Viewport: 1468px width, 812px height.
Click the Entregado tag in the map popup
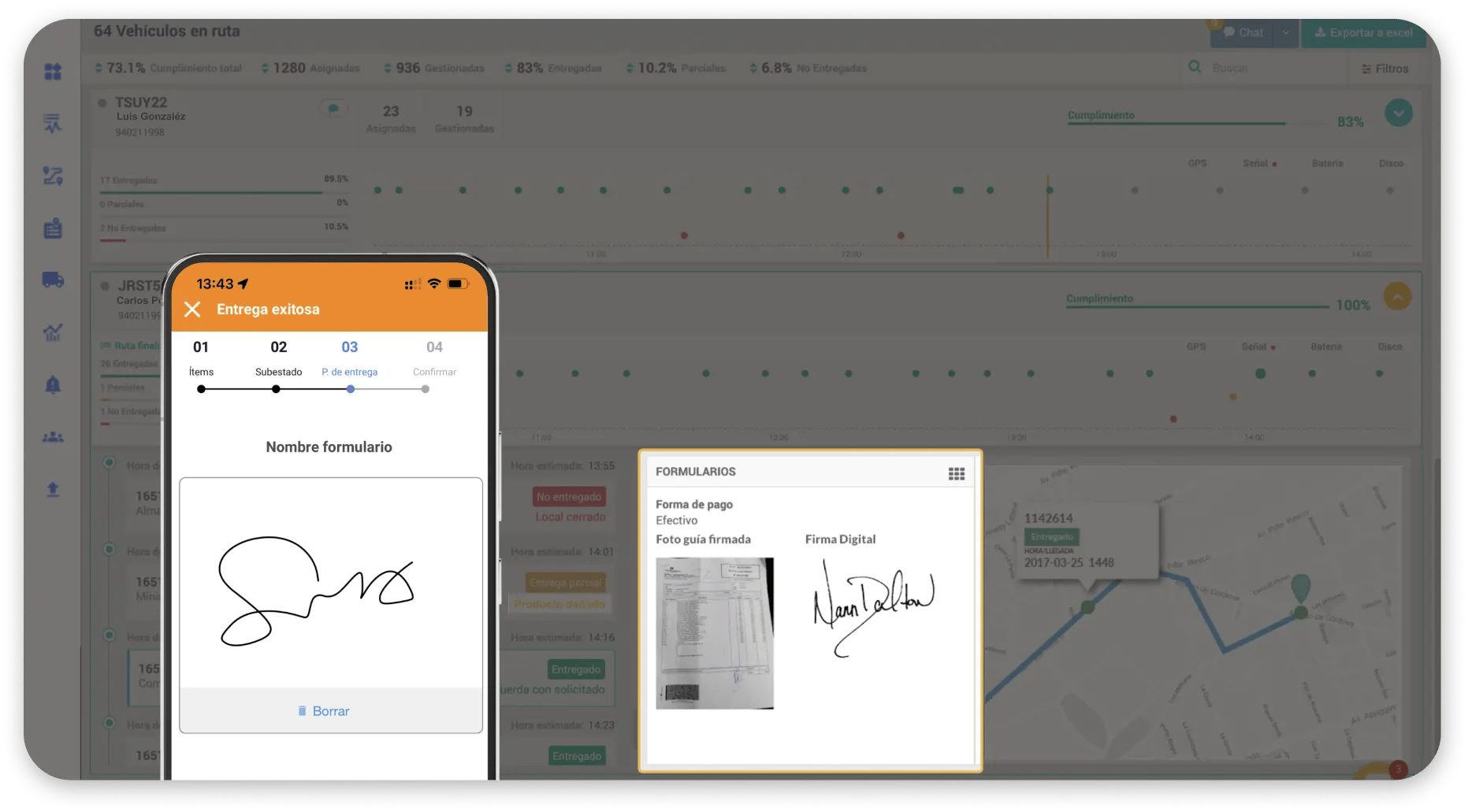1051,536
